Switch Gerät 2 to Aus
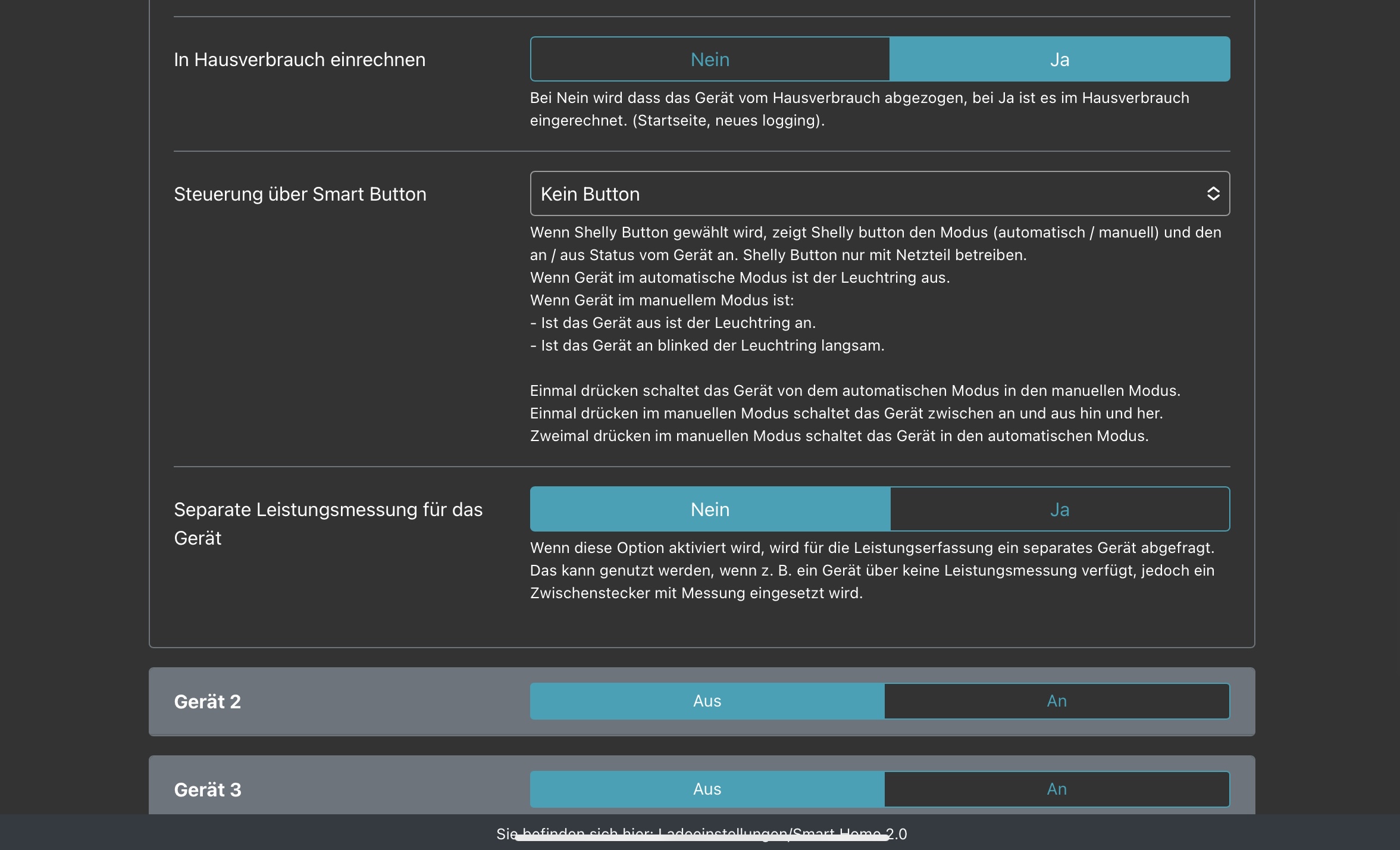The width and height of the screenshot is (1400, 850). [x=707, y=701]
